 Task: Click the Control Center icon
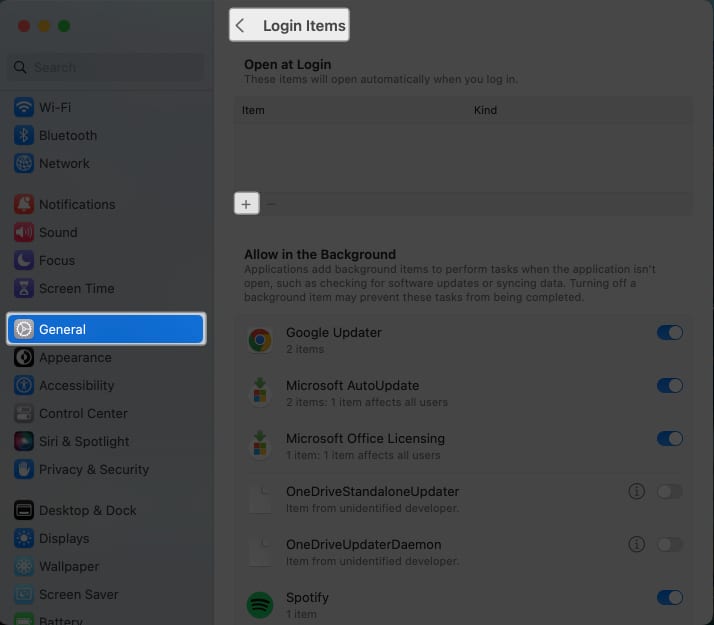click(x=24, y=413)
